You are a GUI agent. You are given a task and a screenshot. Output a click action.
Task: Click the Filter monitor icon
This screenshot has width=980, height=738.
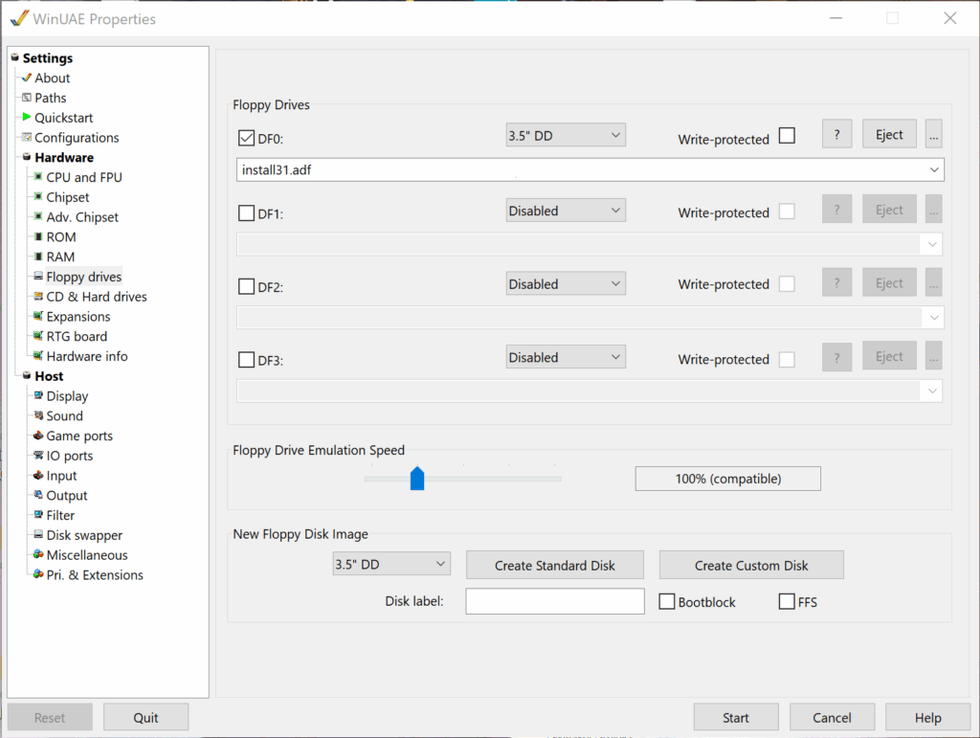point(38,515)
